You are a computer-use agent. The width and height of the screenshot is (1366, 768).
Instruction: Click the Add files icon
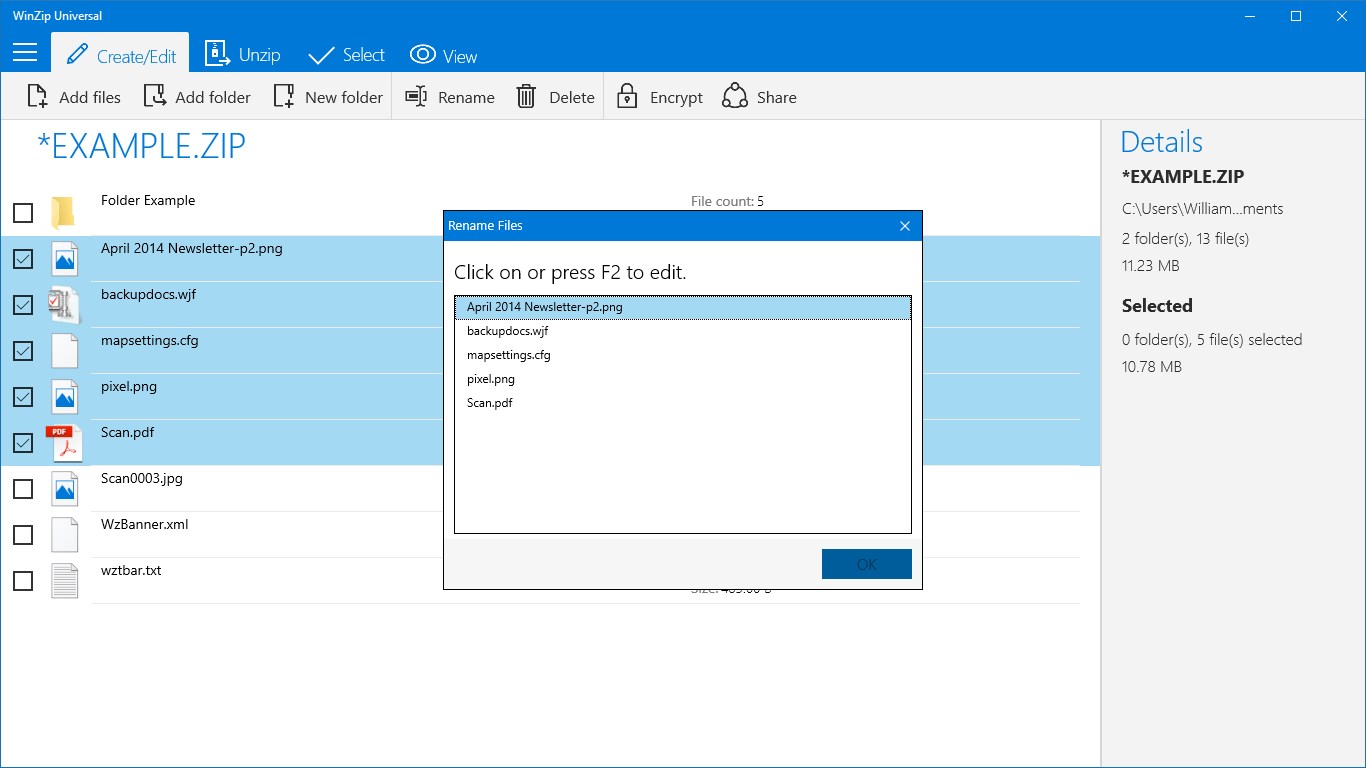(x=37, y=96)
